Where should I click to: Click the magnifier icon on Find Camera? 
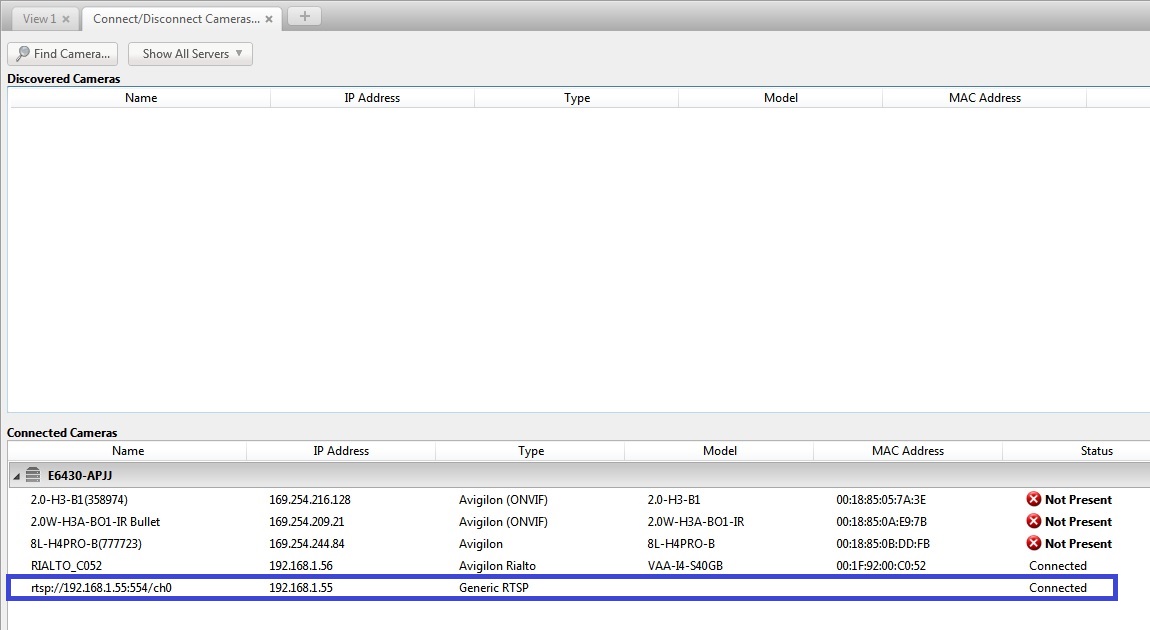(23, 54)
